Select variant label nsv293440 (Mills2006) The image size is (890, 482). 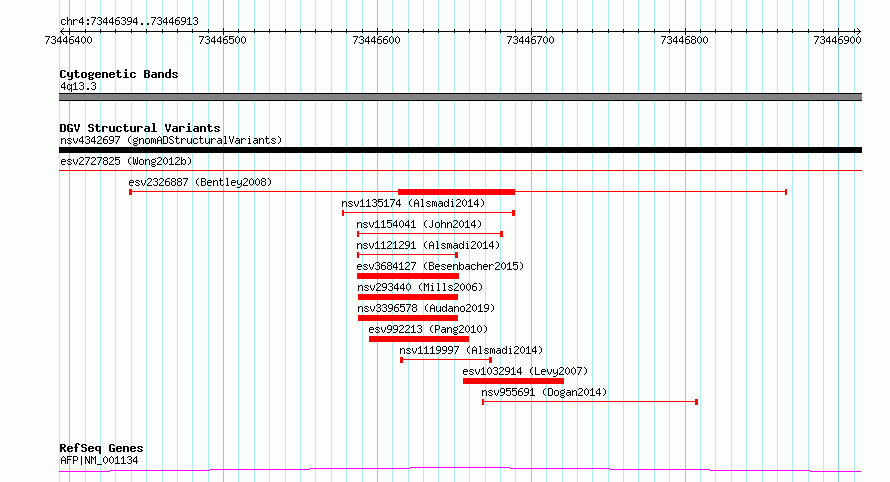click(x=420, y=287)
